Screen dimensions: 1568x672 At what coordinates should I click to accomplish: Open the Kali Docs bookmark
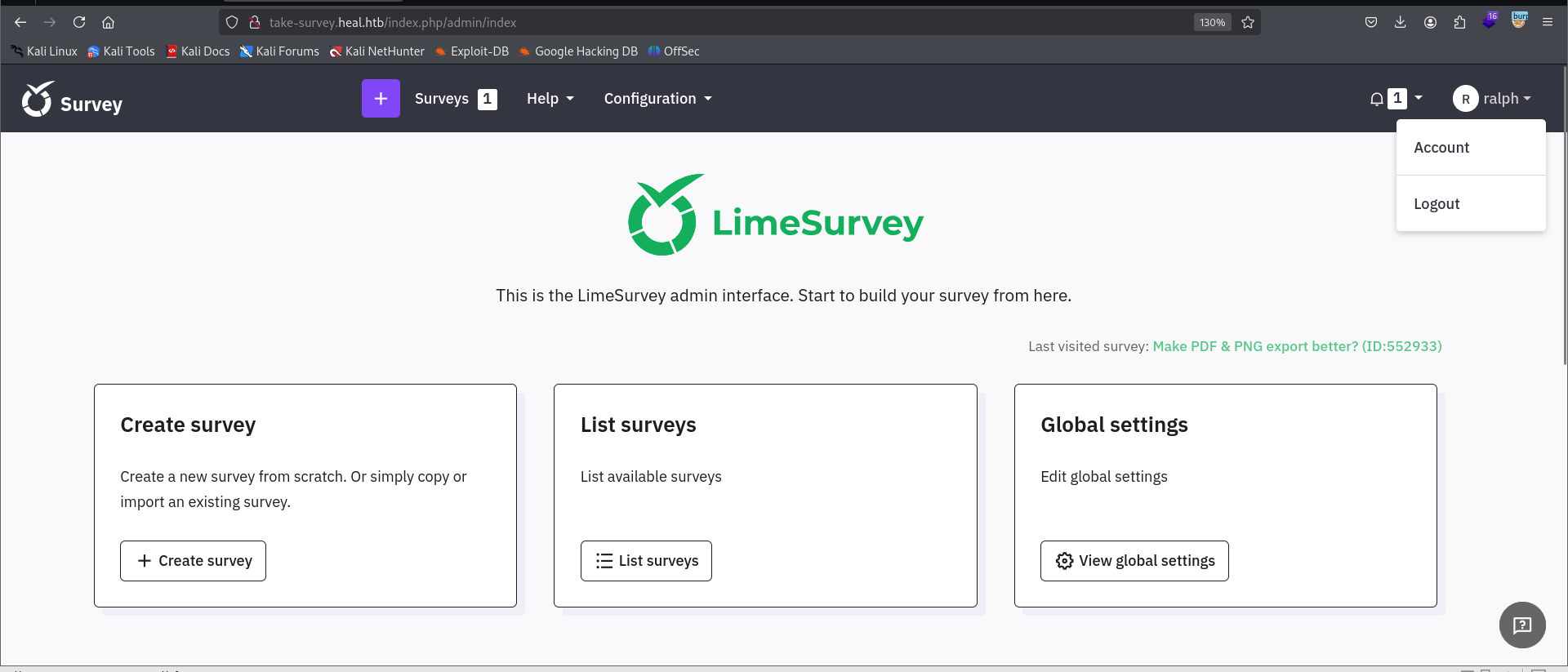pyautogui.click(x=198, y=51)
